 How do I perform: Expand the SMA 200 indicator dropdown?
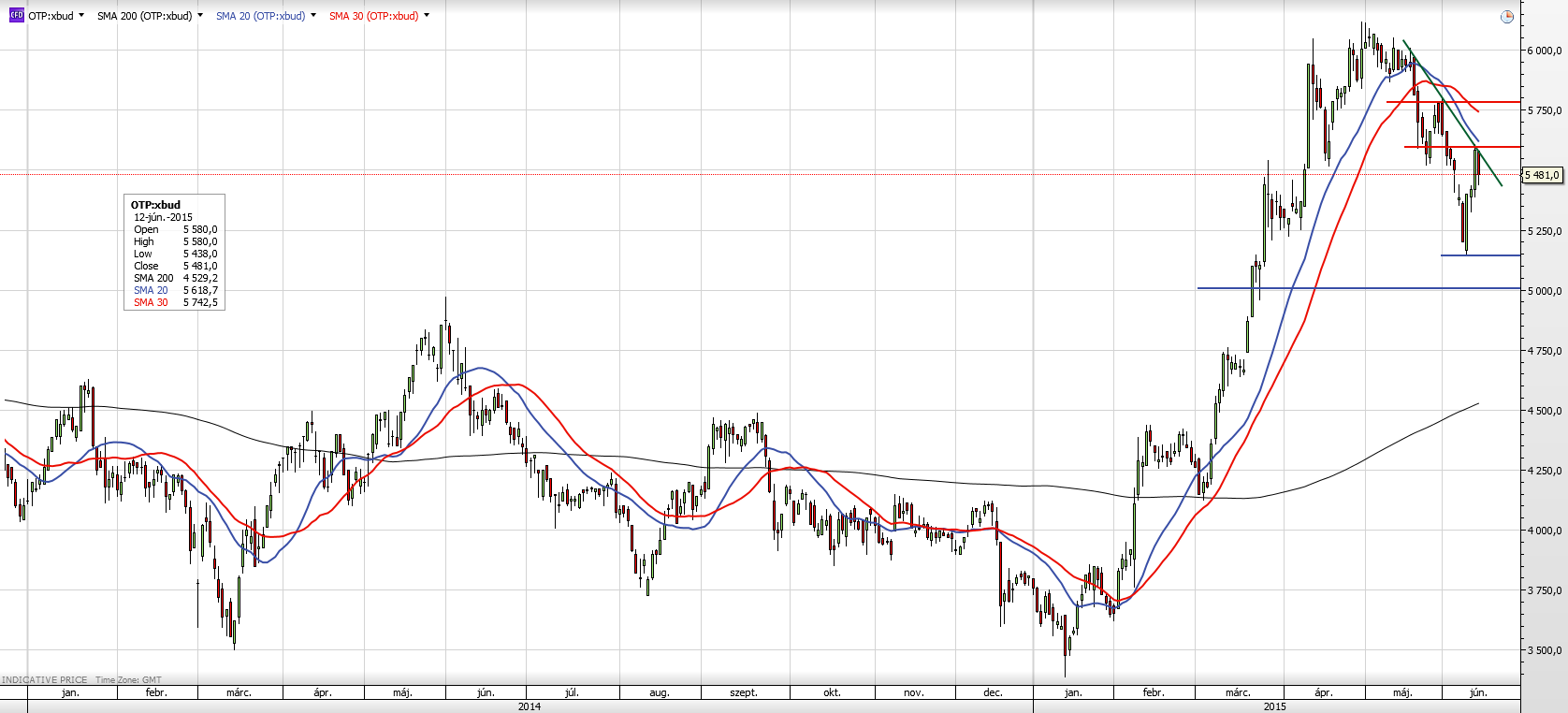tap(200, 15)
